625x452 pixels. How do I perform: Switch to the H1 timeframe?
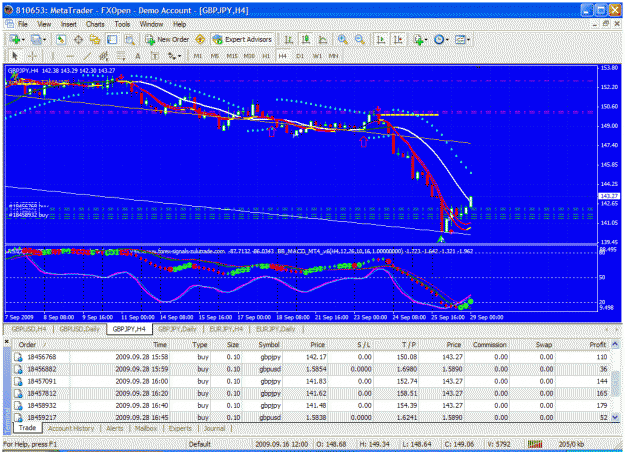click(266, 56)
